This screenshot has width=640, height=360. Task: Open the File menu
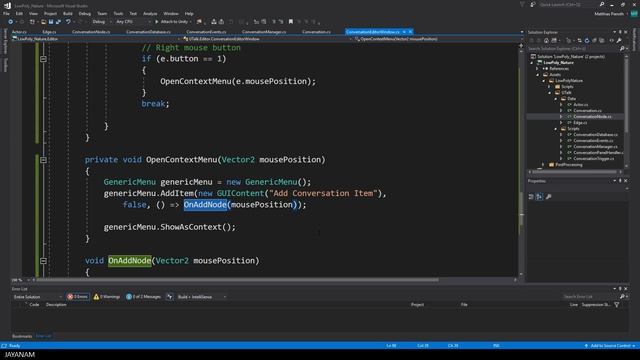coord(6,13)
